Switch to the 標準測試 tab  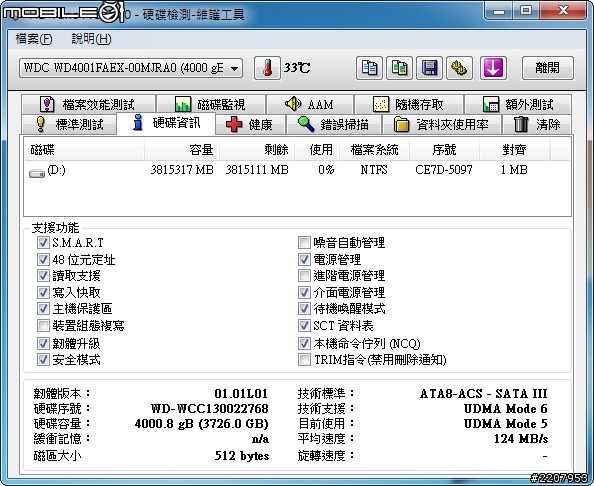click(x=69, y=124)
